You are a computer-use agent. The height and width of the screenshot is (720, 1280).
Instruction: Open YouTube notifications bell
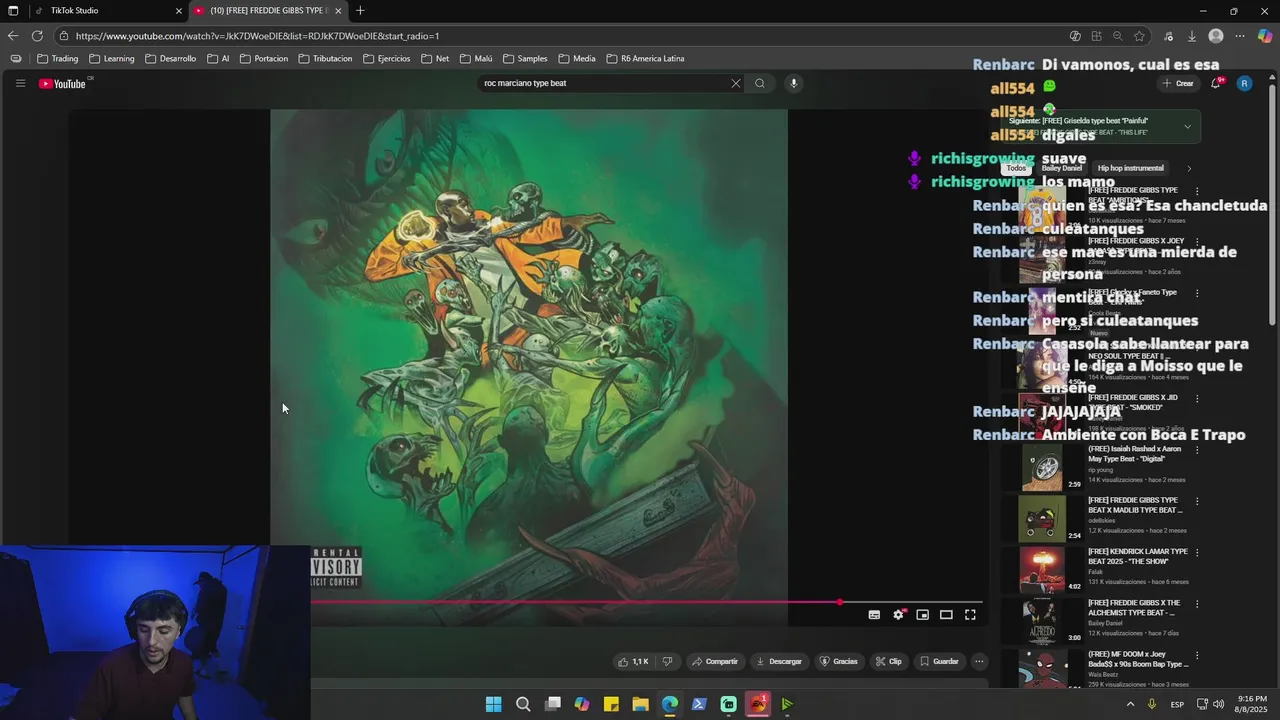pyautogui.click(x=1216, y=83)
